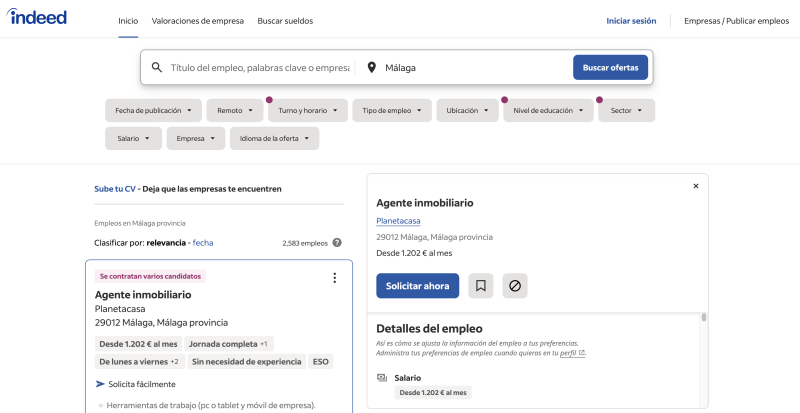Click the not interested block icon
Screen dimensions: 800x413
click(x=515, y=286)
